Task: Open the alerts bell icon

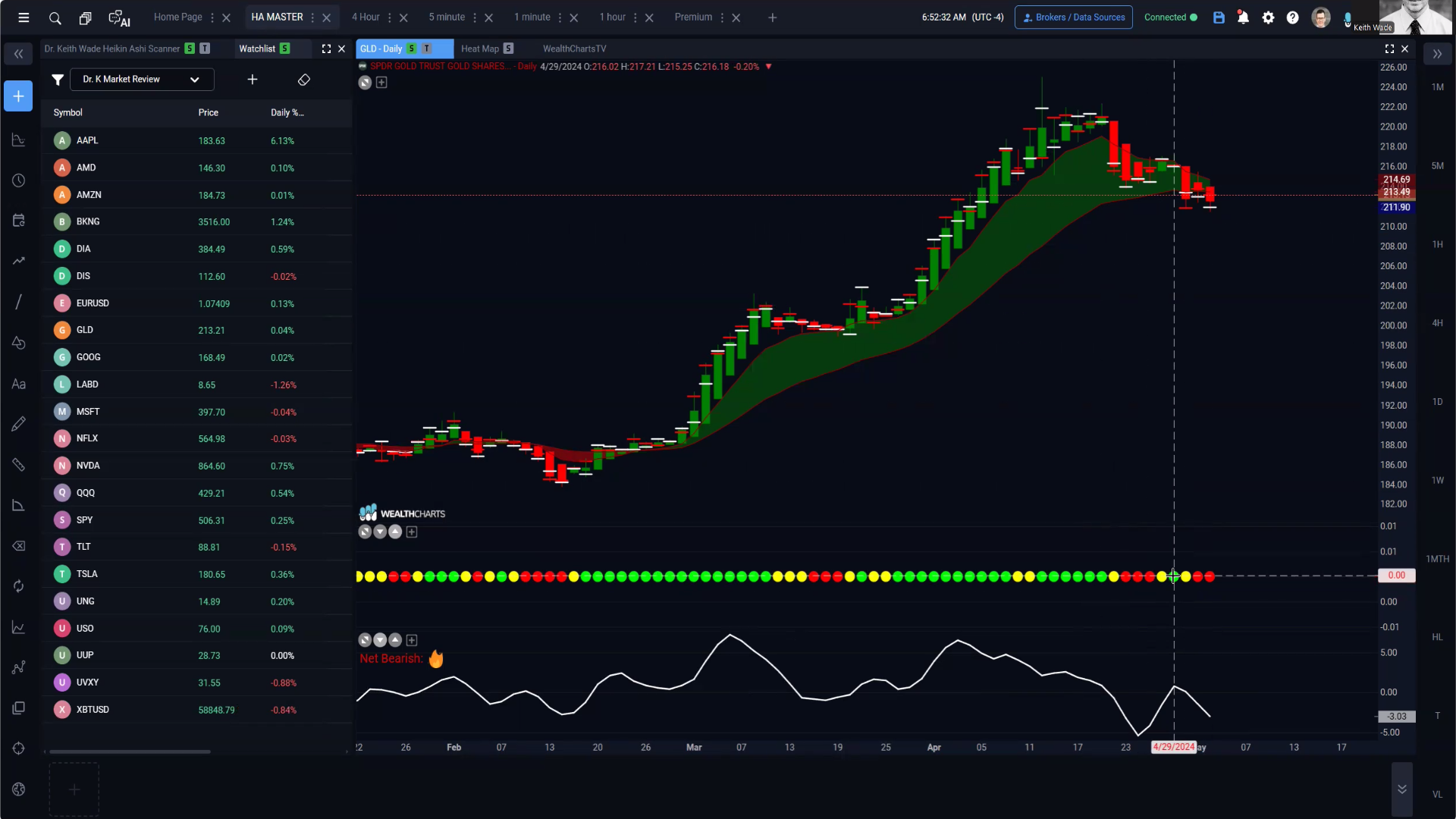Action: [1243, 17]
